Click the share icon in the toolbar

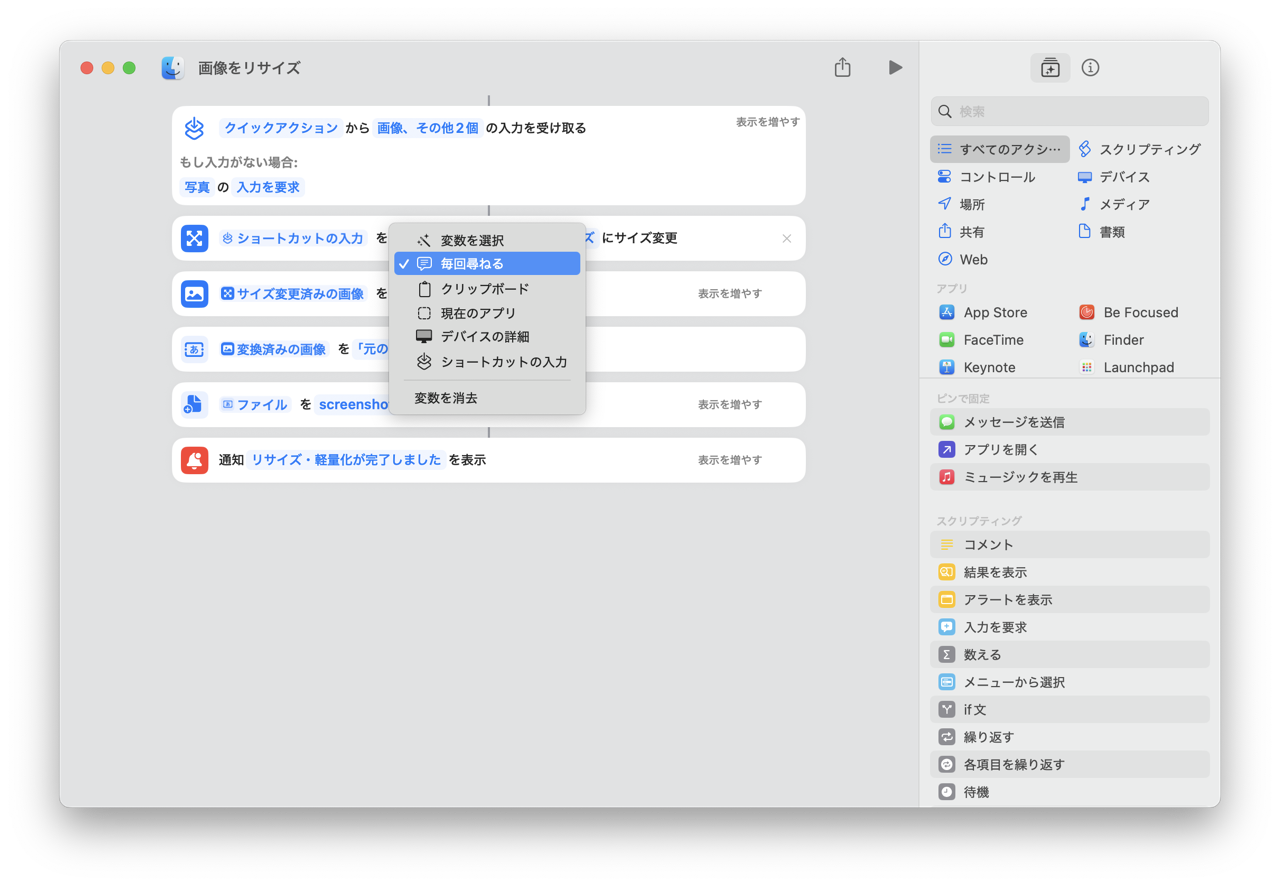843,67
